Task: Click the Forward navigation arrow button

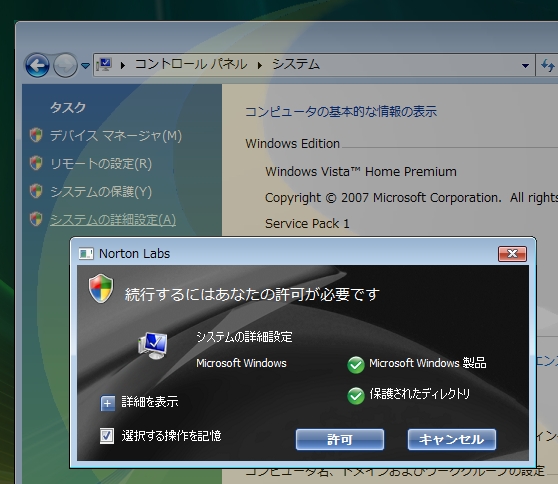Action: pyautogui.click(x=65, y=65)
